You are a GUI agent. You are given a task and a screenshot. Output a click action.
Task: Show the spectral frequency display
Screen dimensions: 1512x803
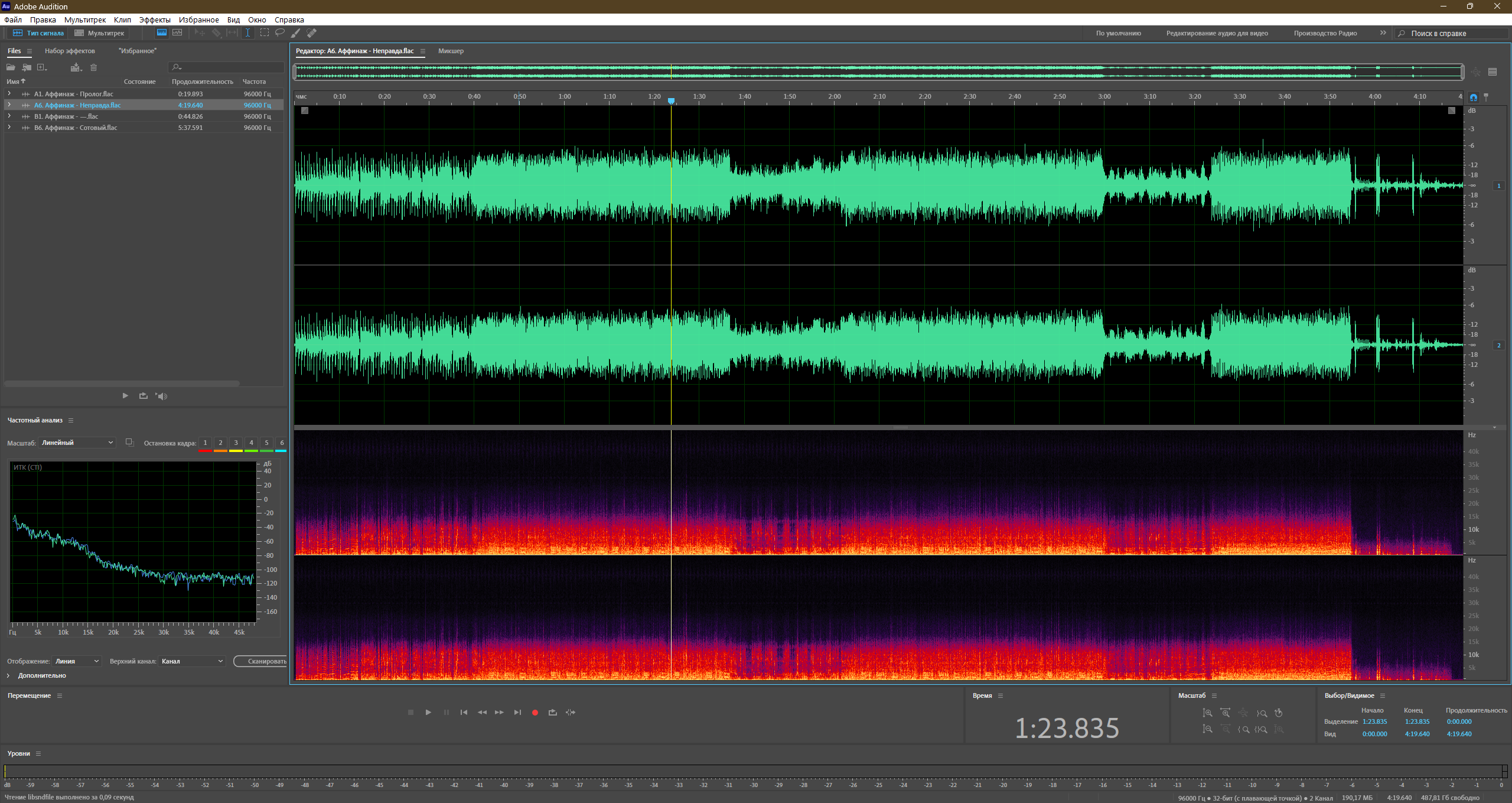161,33
